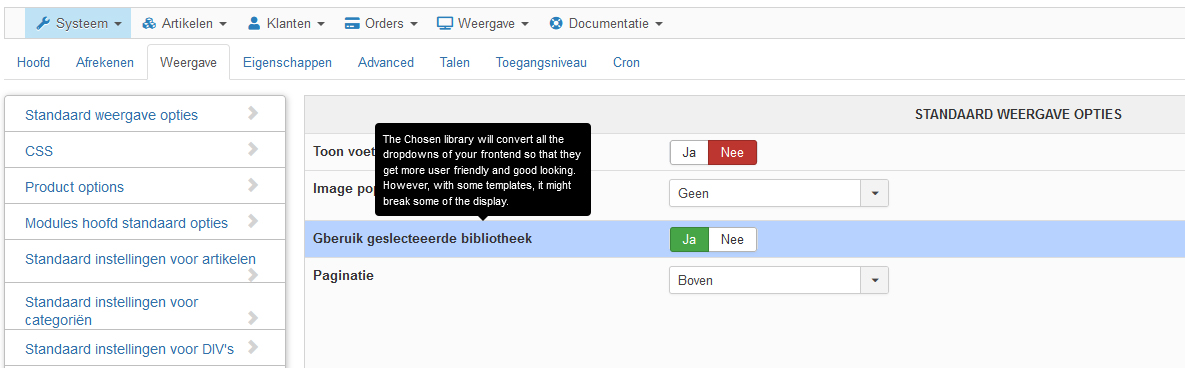Enable Gberuik geslecteeerde bibliotheek with Ja

tap(689, 240)
